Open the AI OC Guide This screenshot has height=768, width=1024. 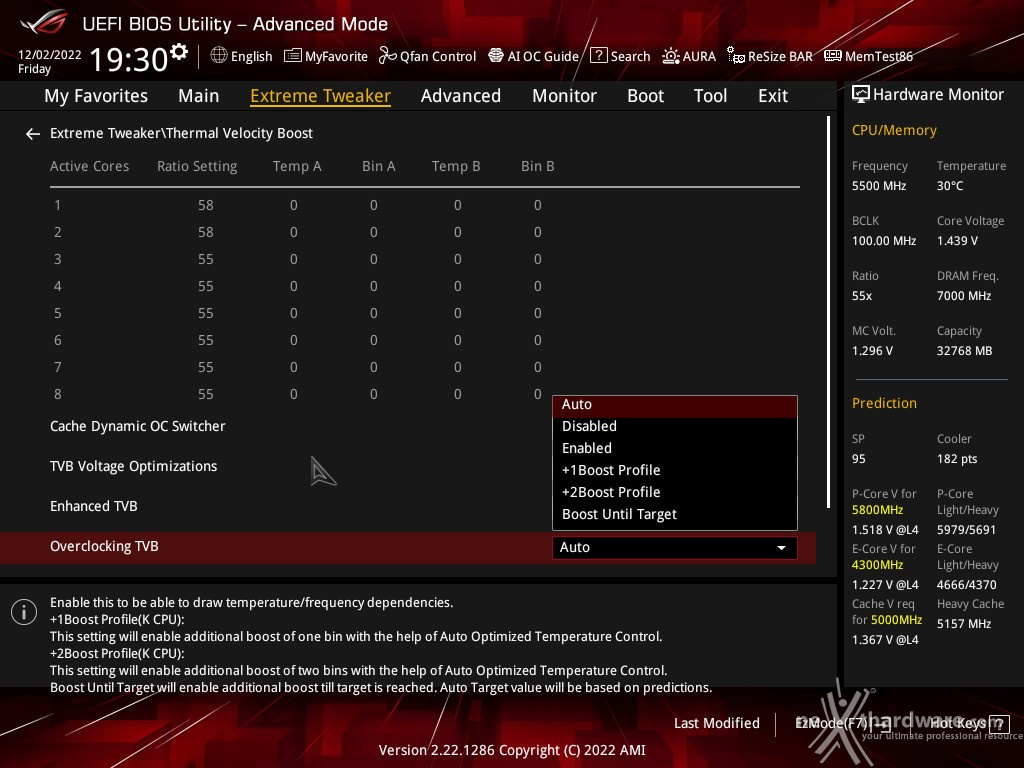point(543,56)
